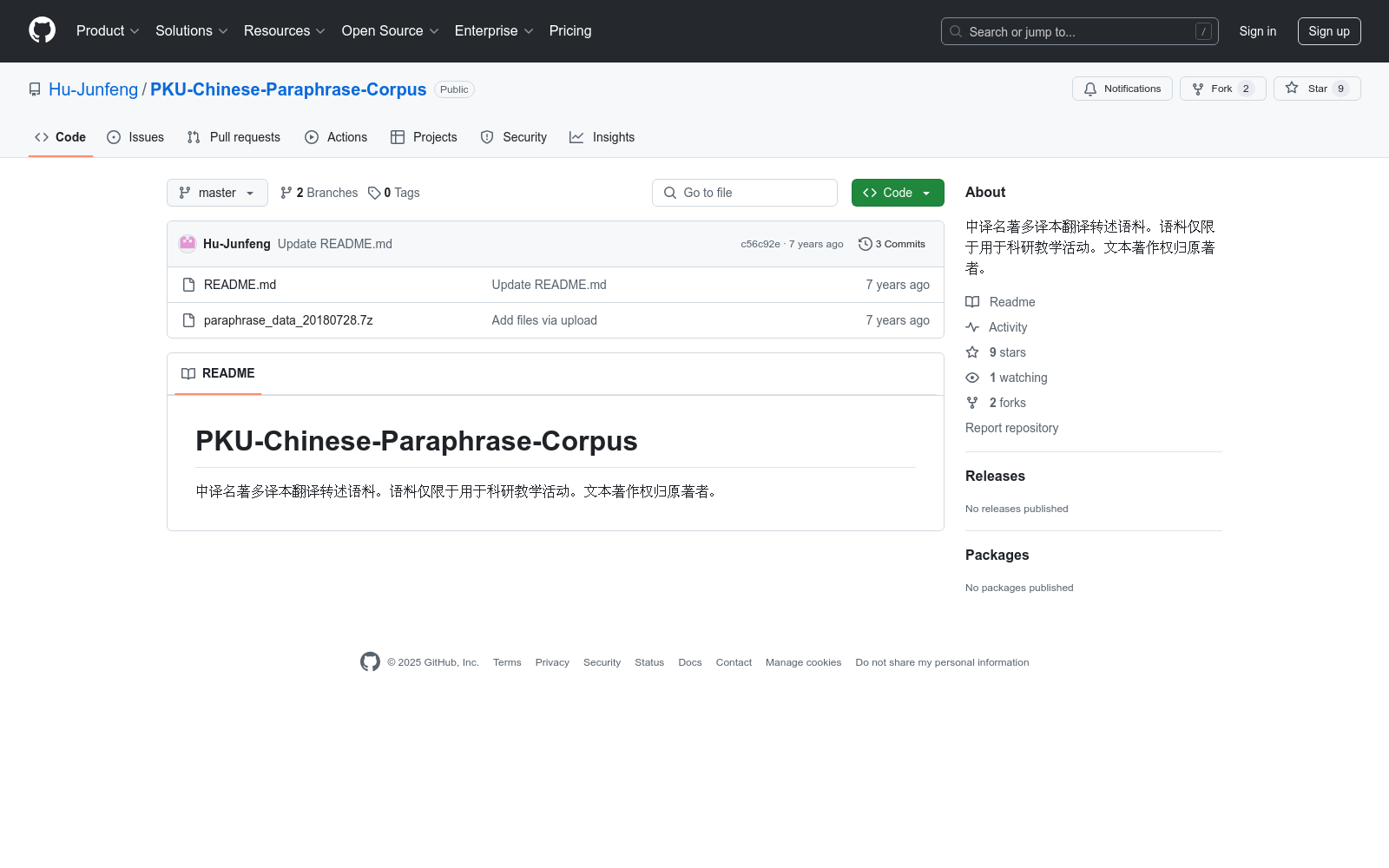
Task: Click the paraphrase_data_20180728.7z file icon
Action: pyautogui.click(x=188, y=320)
